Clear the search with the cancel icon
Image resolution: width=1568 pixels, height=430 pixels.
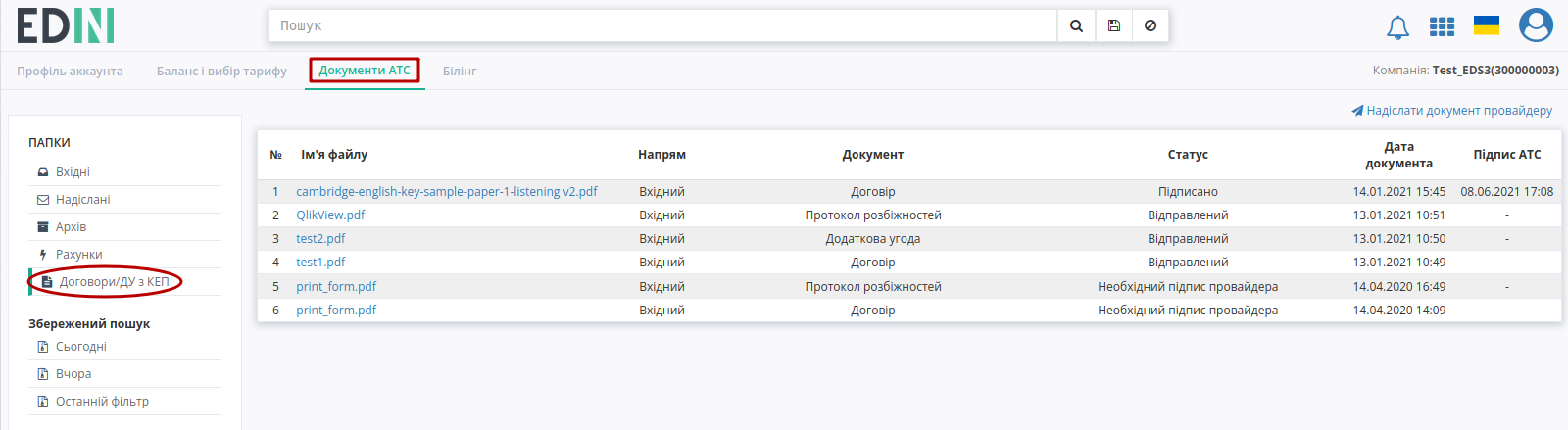coord(1151,25)
